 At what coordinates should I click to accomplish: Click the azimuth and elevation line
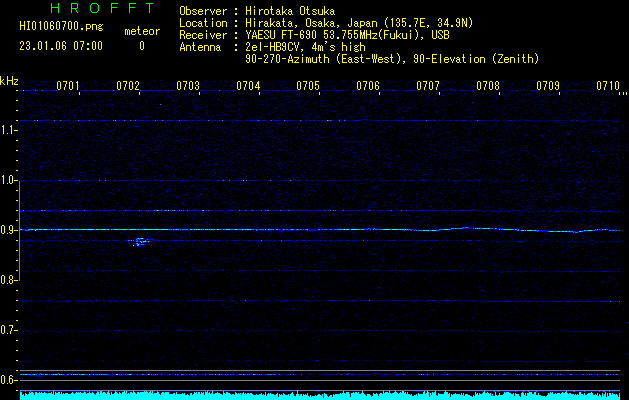[x=392, y=59]
